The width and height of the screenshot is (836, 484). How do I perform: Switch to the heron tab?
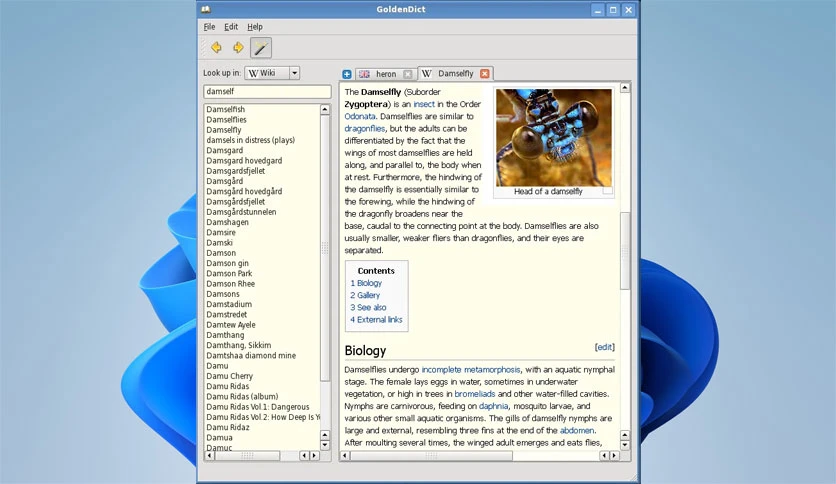(x=385, y=74)
